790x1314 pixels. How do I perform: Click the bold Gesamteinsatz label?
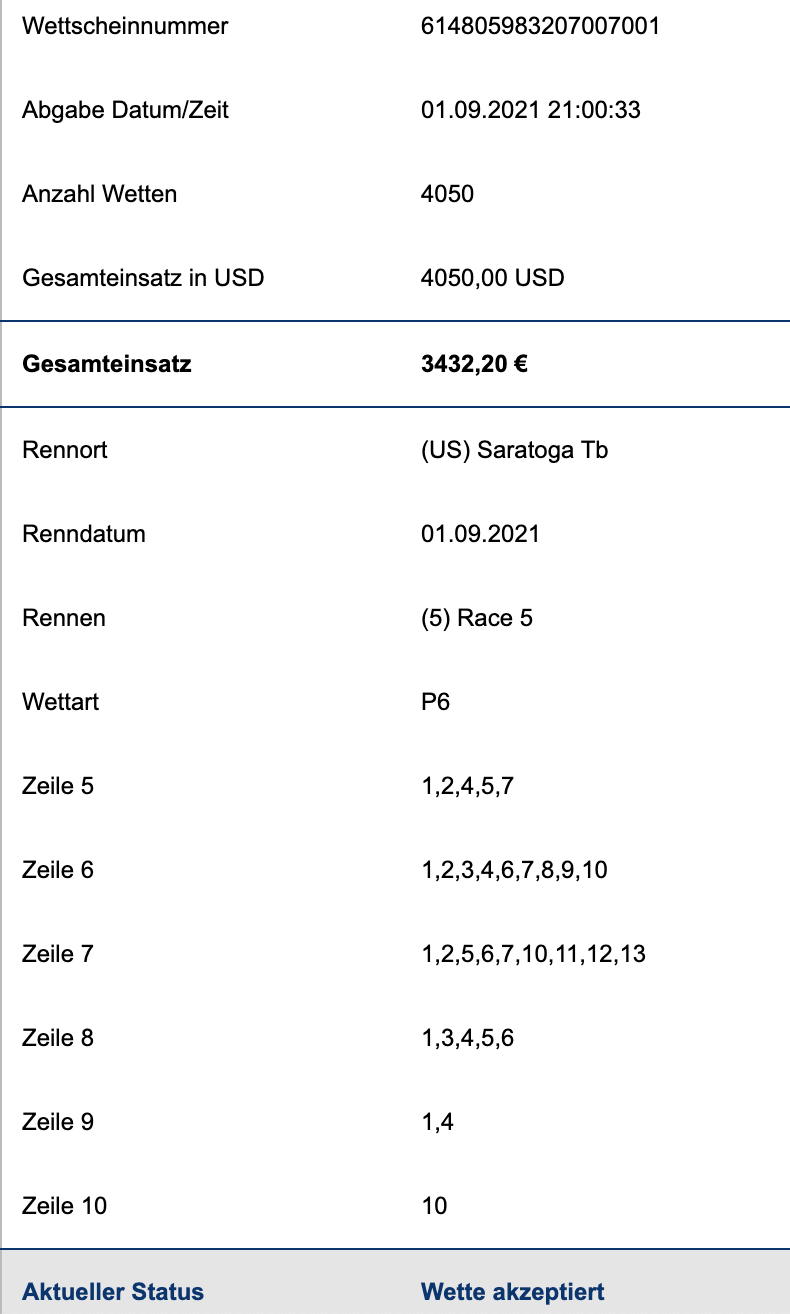107,364
